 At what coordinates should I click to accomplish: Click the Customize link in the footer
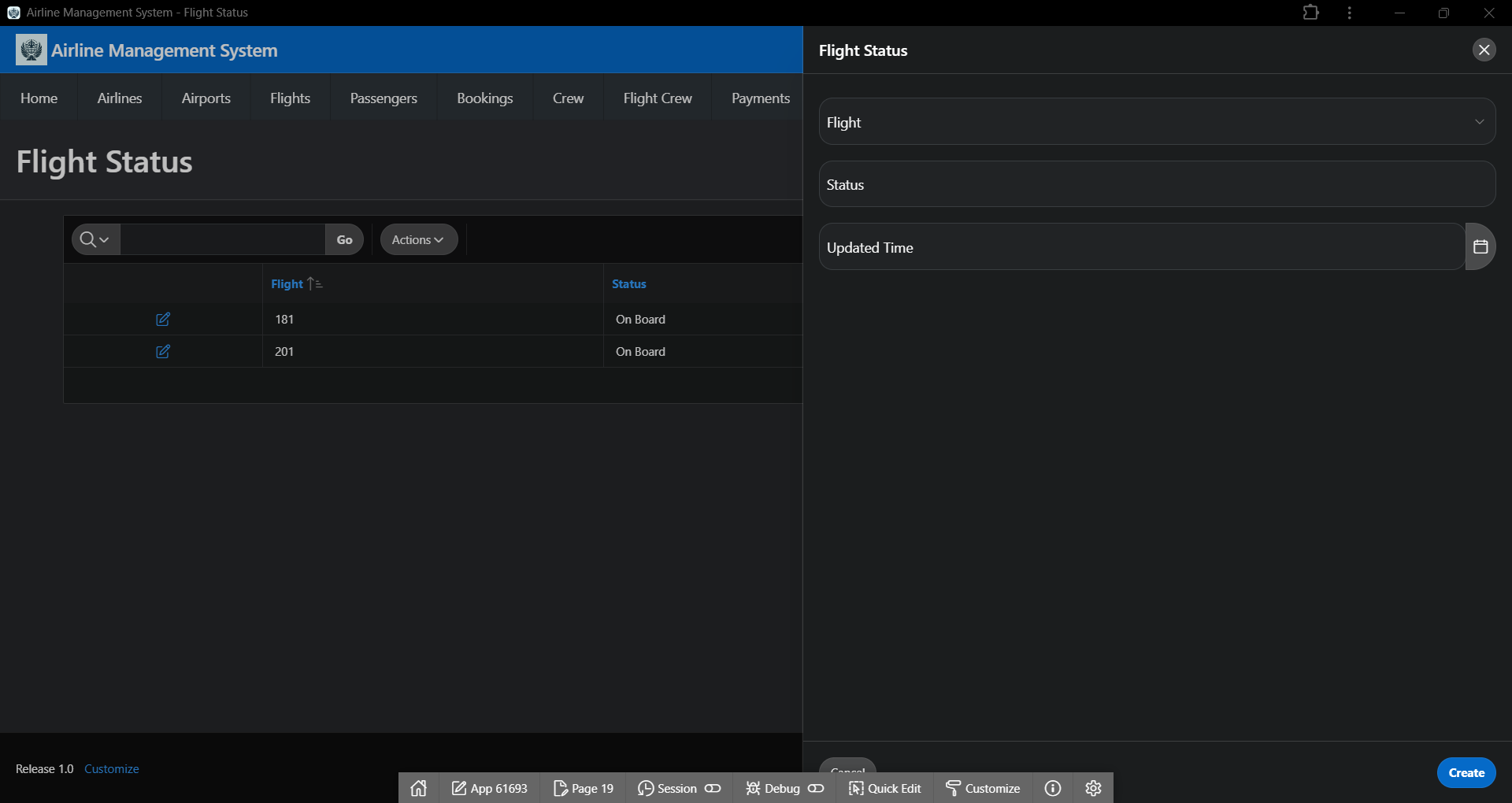(111, 768)
